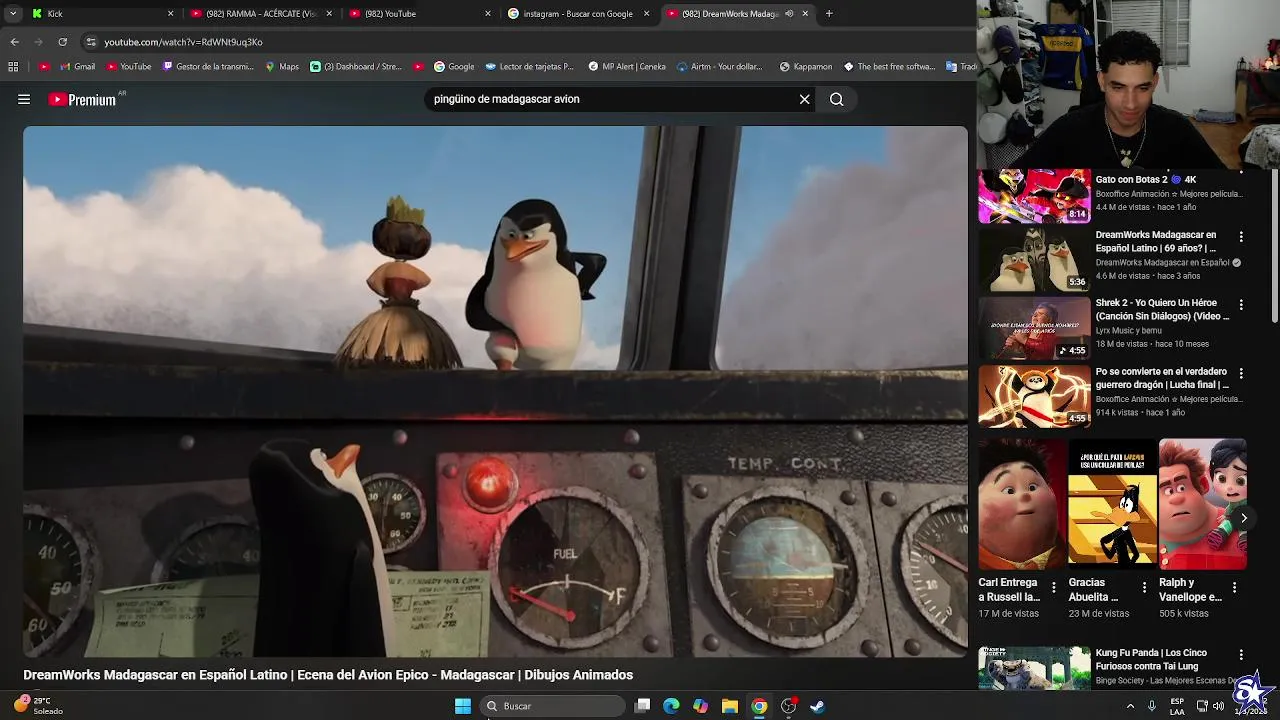Switch to the RAMMA - ACÉRCATE tab

pos(264,14)
